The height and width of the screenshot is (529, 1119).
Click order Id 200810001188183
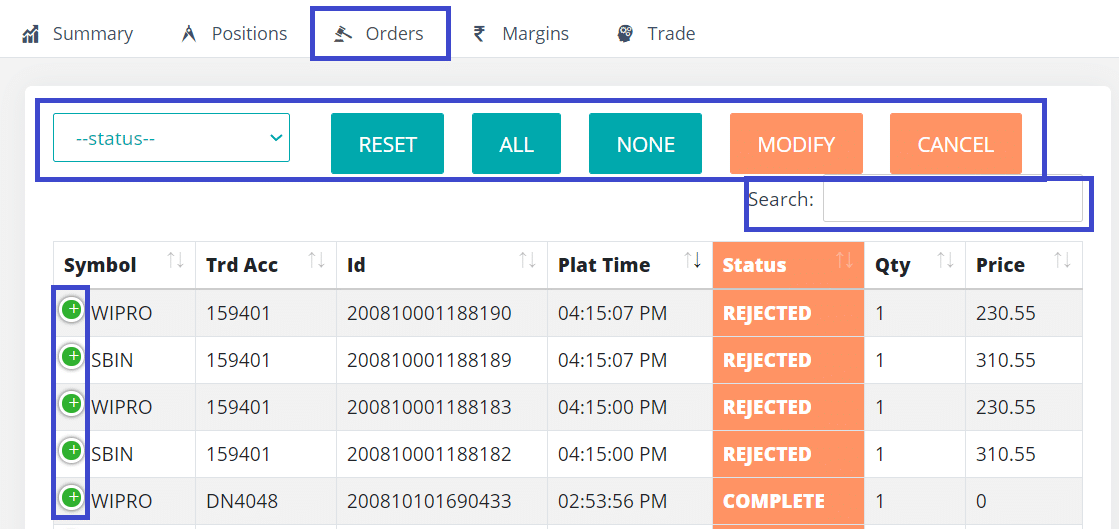click(x=429, y=408)
